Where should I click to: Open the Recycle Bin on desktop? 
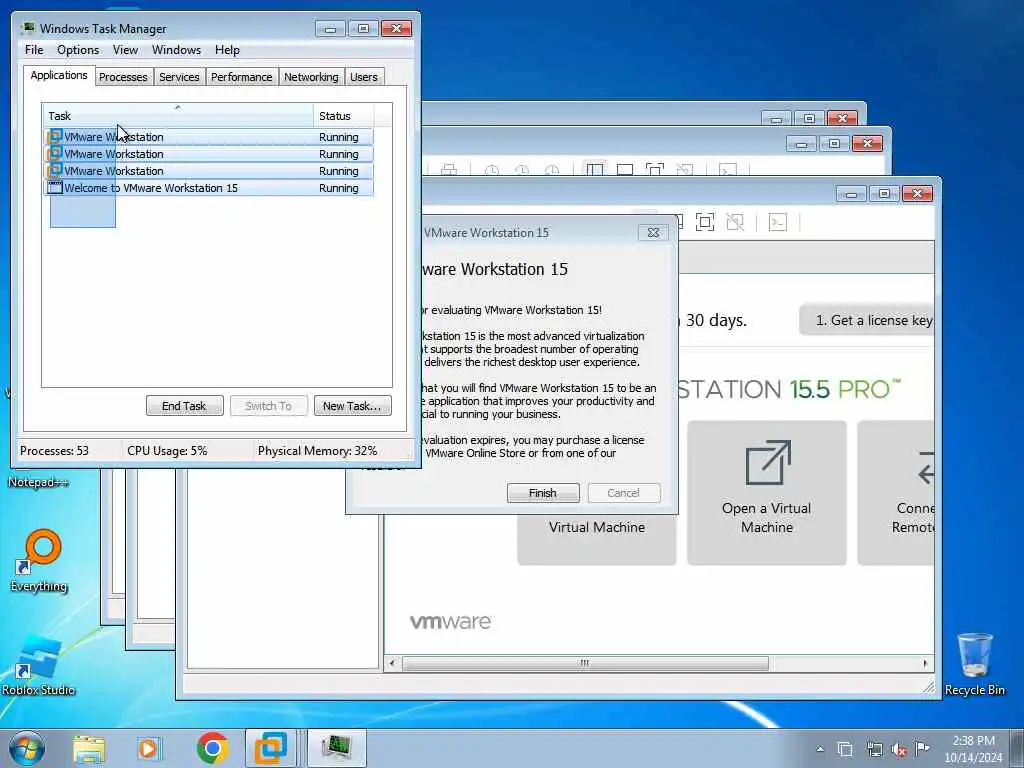click(974, 664)
